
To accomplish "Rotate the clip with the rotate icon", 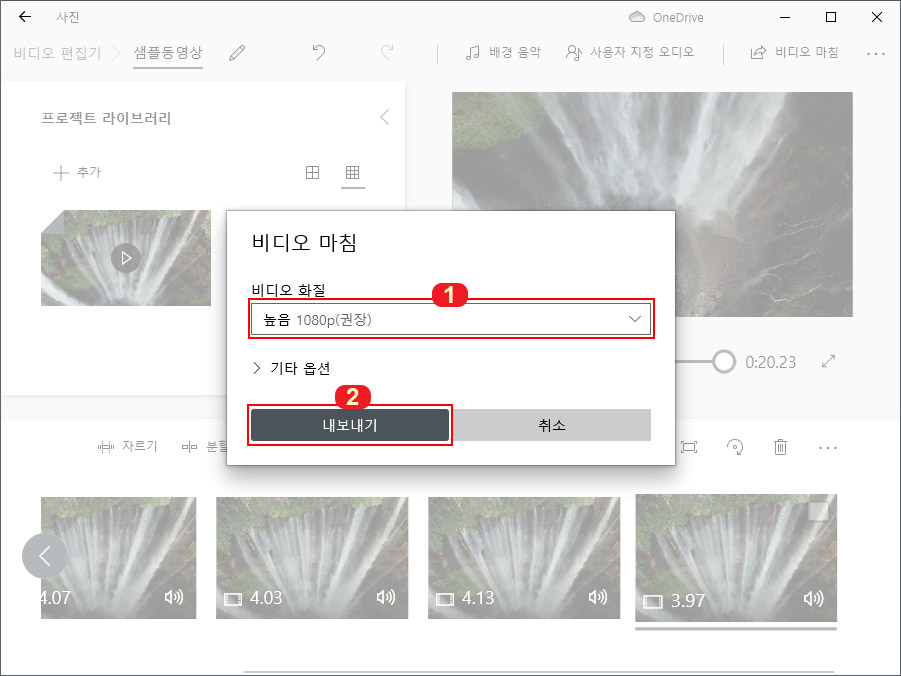I will point(735,447).
